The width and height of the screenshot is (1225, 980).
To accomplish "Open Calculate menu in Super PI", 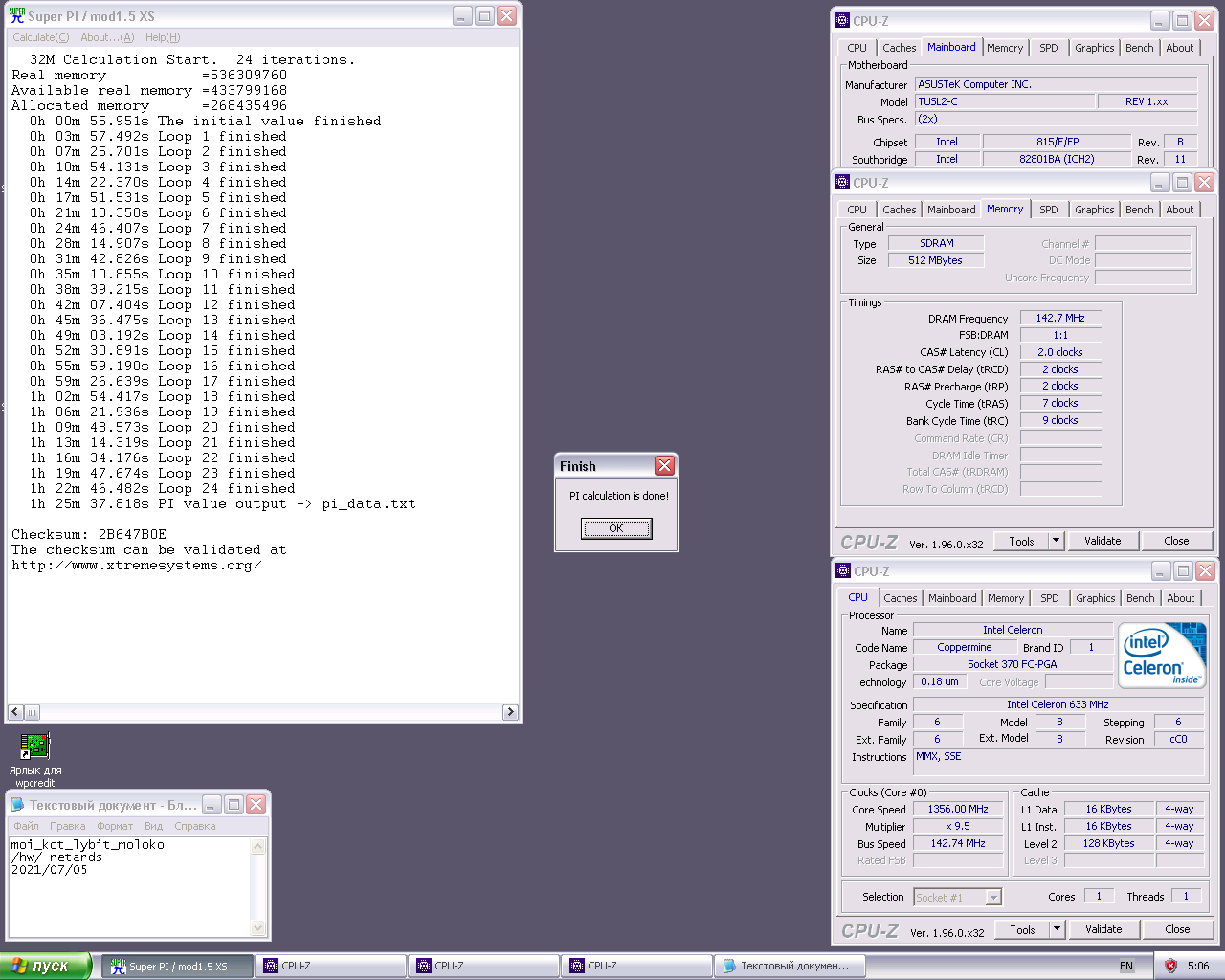I will point(41,37).
